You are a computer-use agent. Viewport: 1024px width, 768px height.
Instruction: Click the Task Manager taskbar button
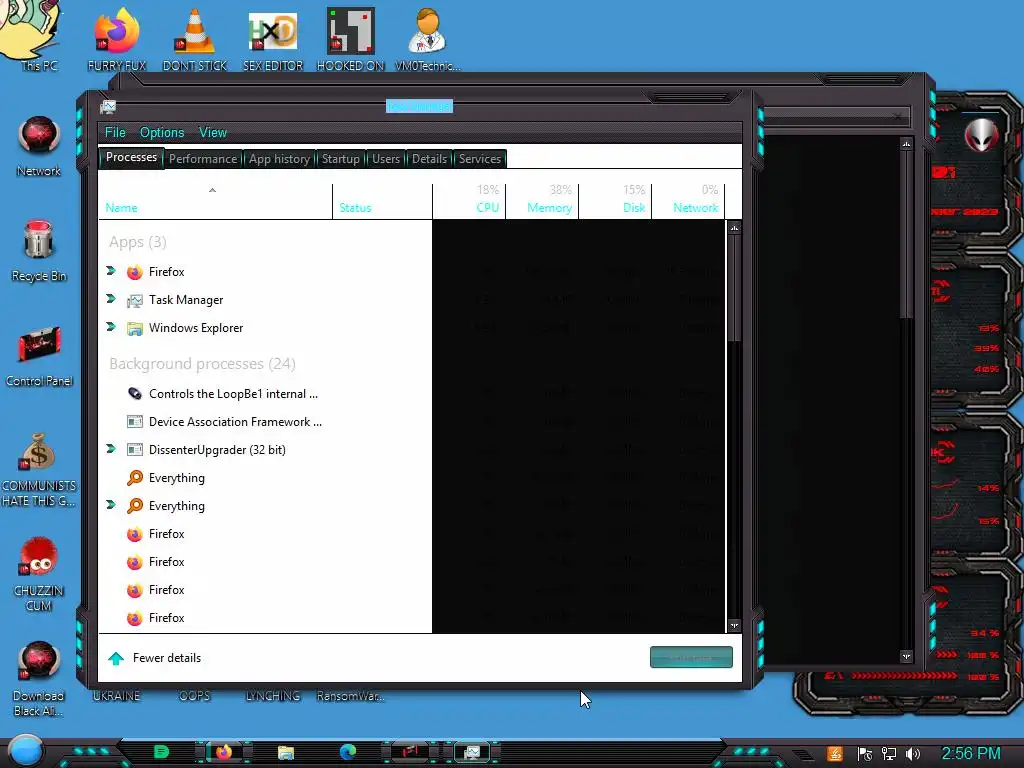(x=472, y=752)
